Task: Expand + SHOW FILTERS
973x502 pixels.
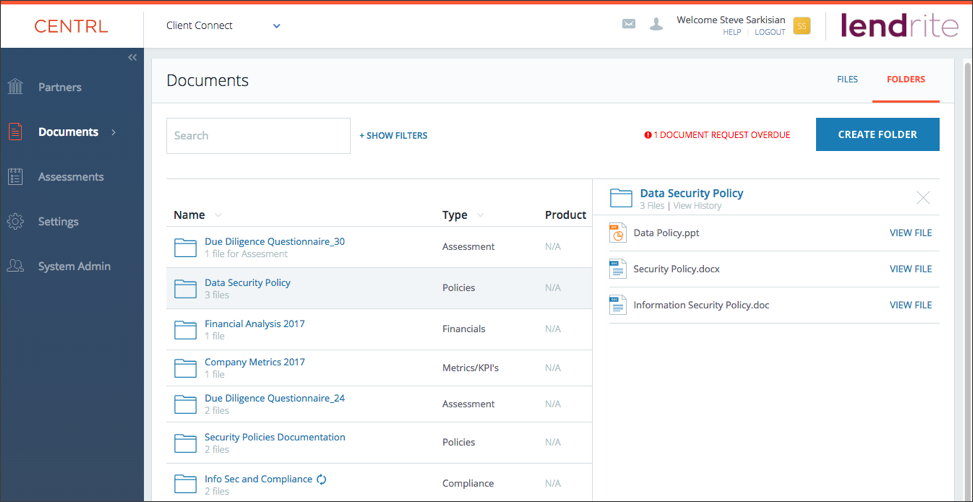Action: click(393, 135)
